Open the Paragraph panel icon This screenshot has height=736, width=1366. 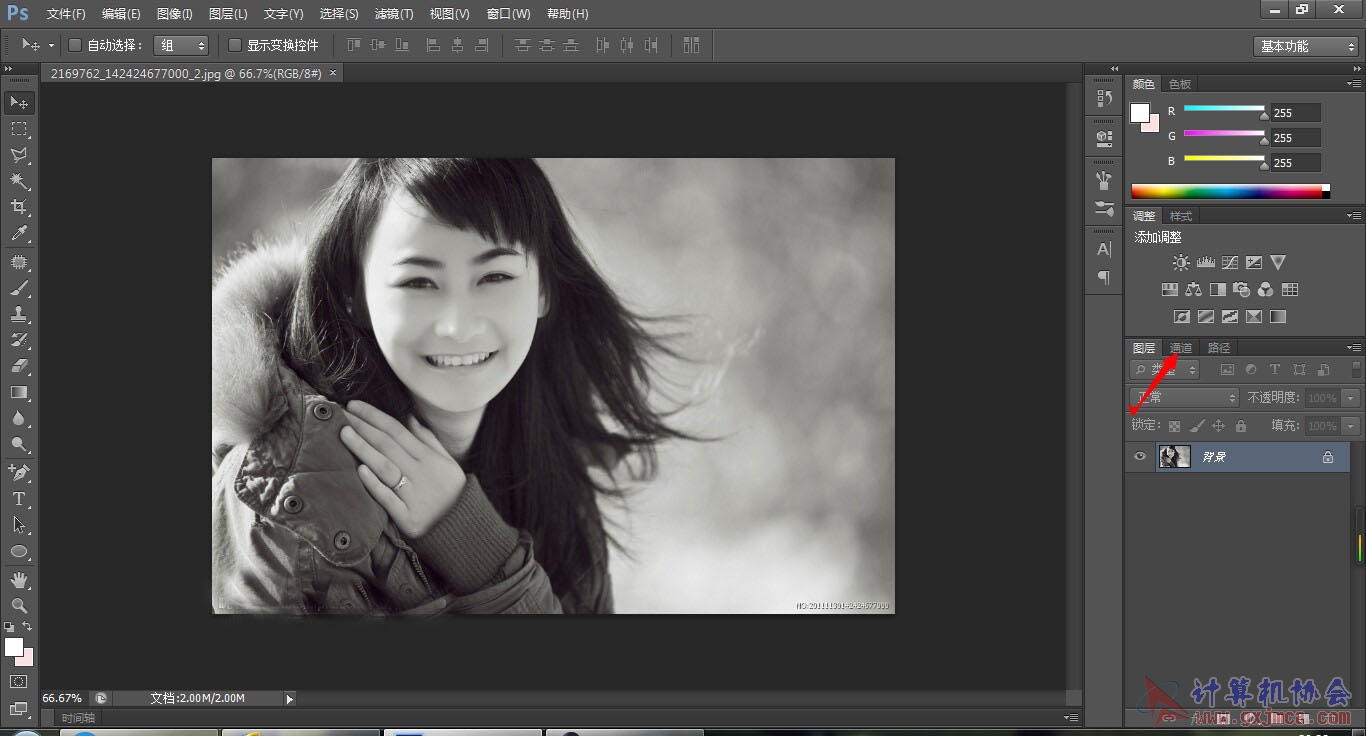[1104, 277]
